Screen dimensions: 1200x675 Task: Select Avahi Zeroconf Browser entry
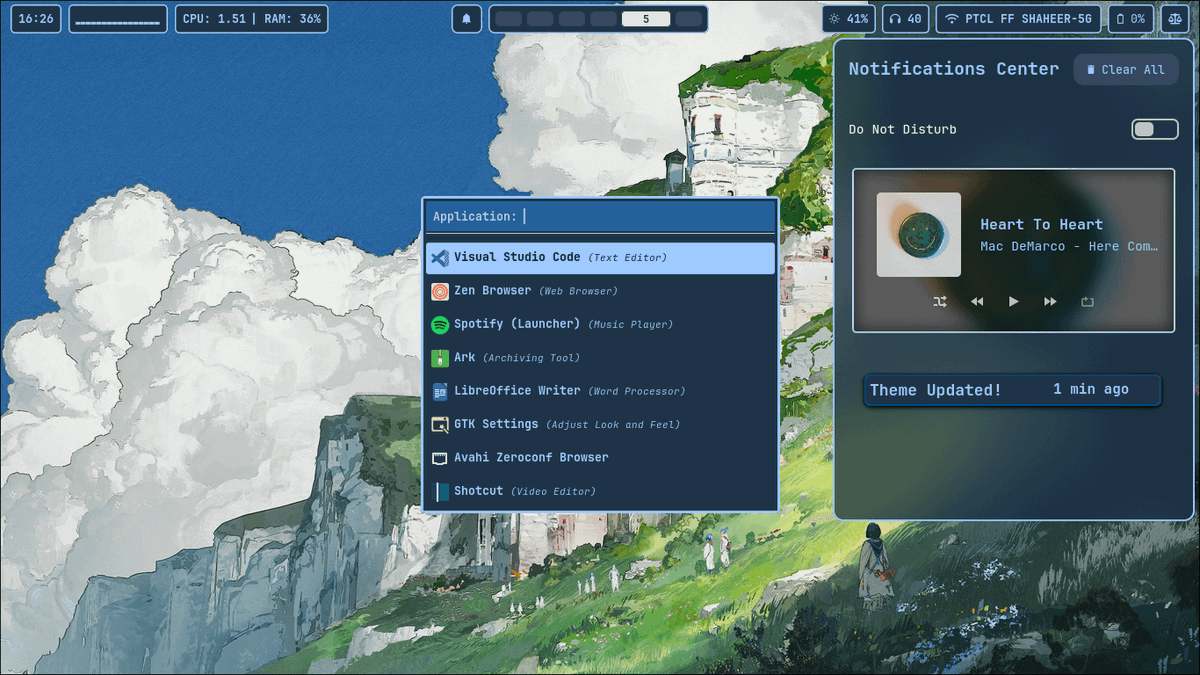[x=600, y=458]
